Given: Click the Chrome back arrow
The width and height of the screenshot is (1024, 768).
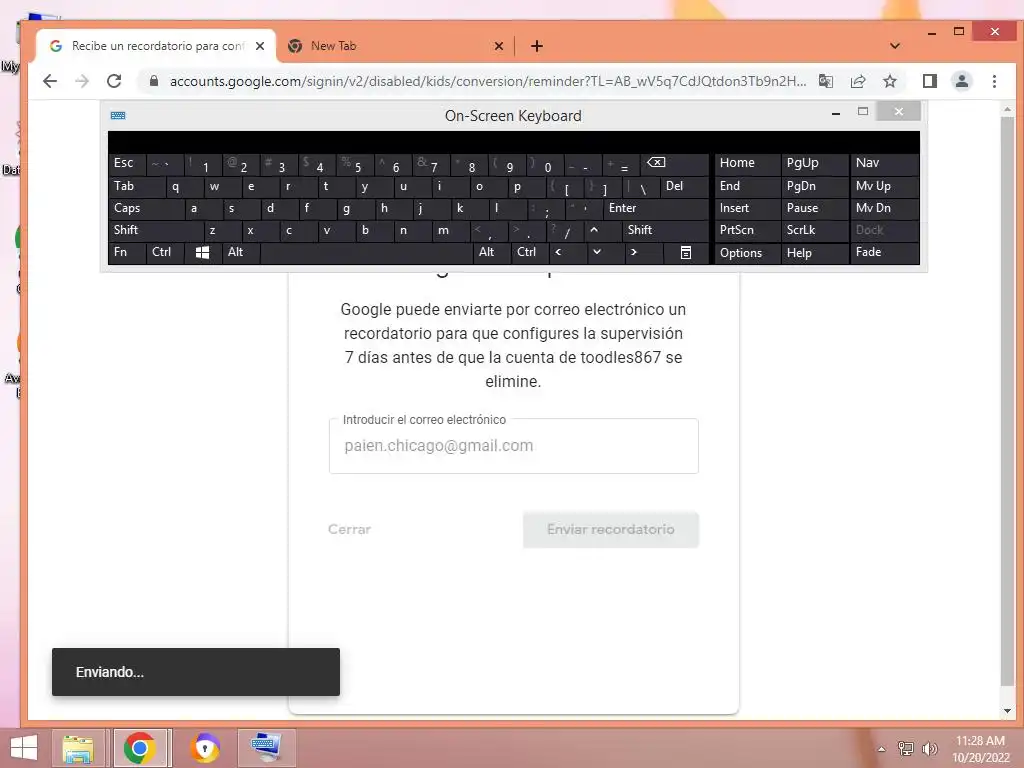Looking at the screenshot, I should (x=50, y=81).
